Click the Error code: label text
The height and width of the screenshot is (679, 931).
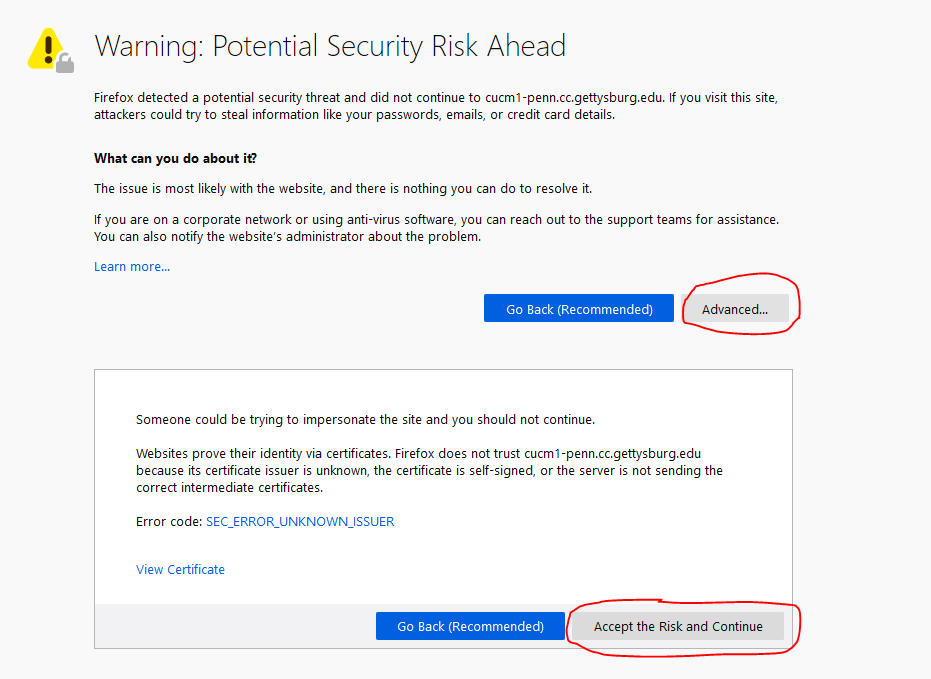pyautogui.click(x=169, y=521)
